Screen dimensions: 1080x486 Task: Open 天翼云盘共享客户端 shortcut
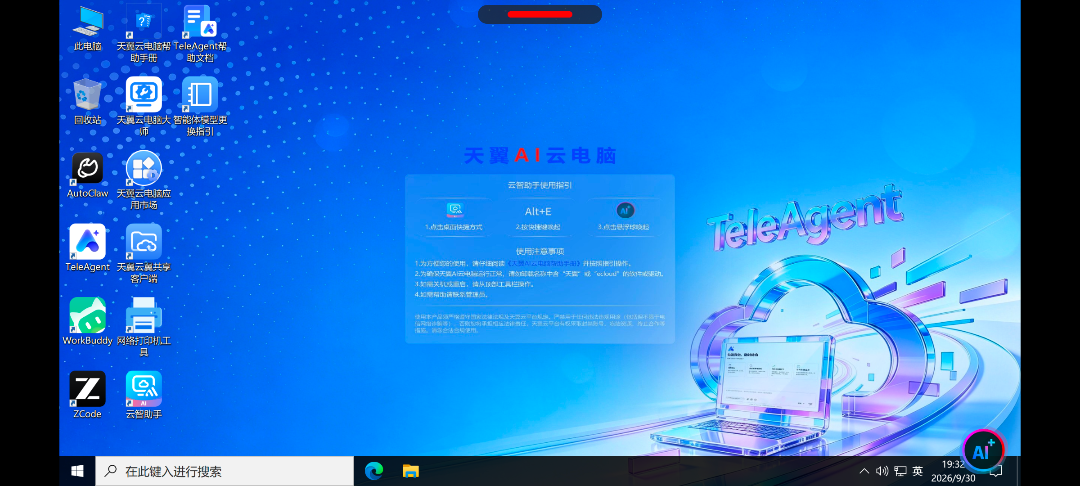coord(143,253)
